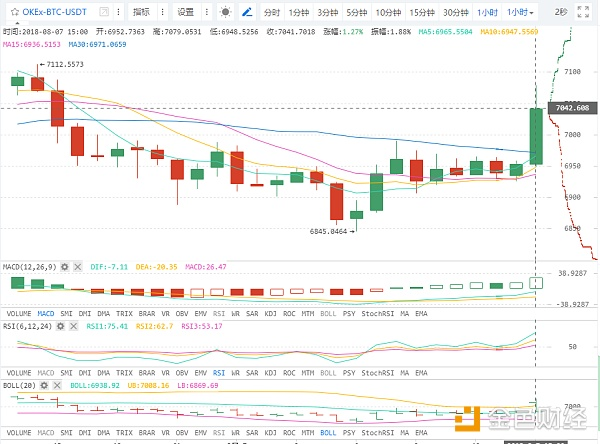Select the 10分钟 interval
Screen dimensions: 600x444
point(388,13)
